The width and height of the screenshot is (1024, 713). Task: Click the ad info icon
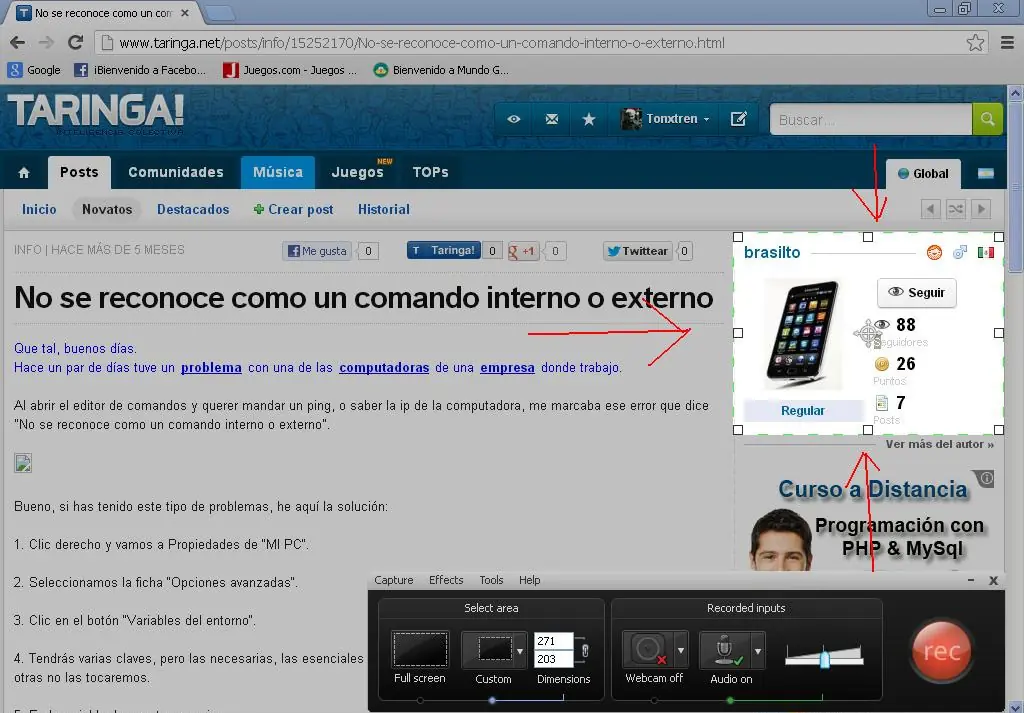click(986, 478)
